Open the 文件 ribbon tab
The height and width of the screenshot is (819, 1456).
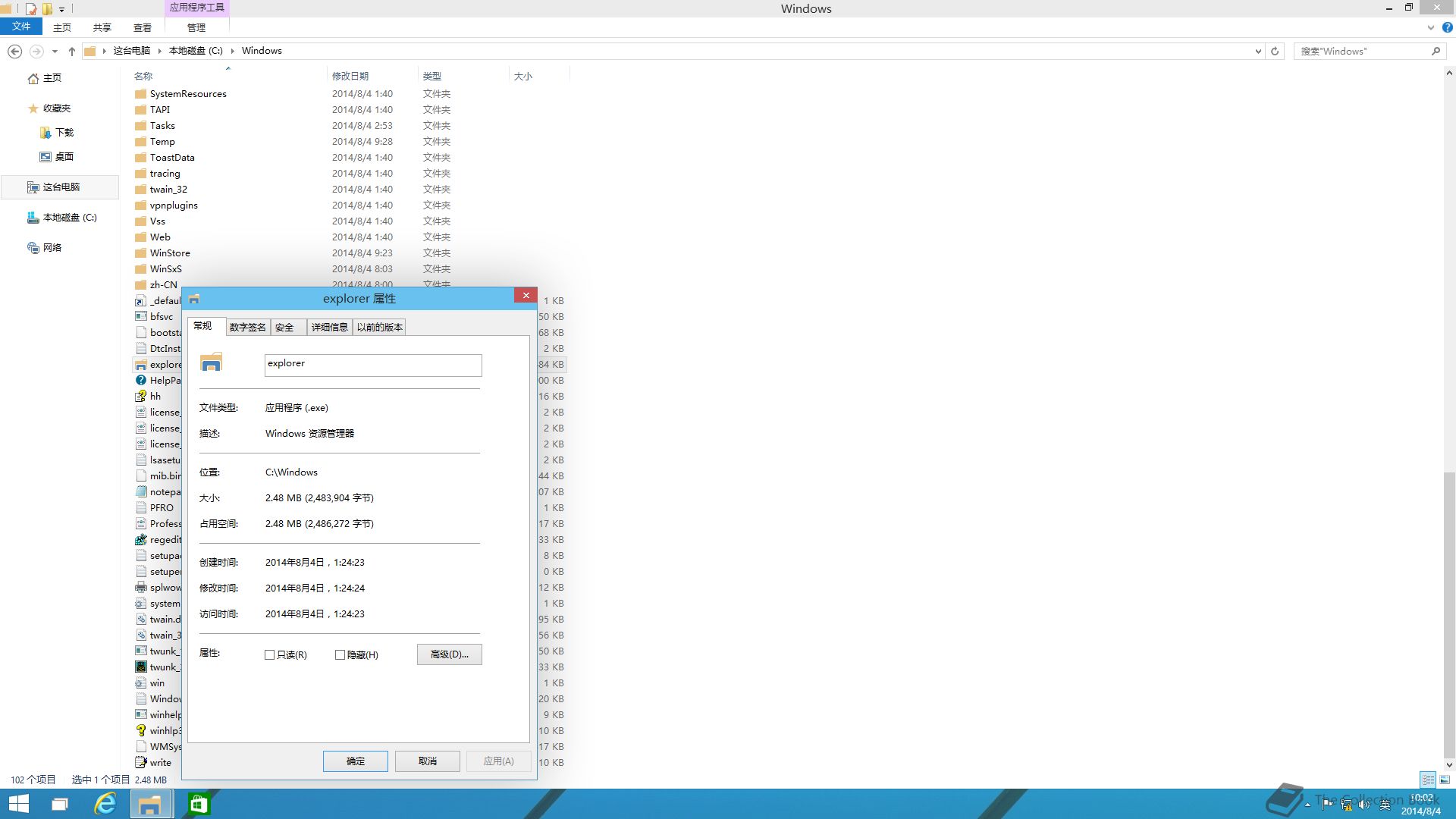point(21,27)
